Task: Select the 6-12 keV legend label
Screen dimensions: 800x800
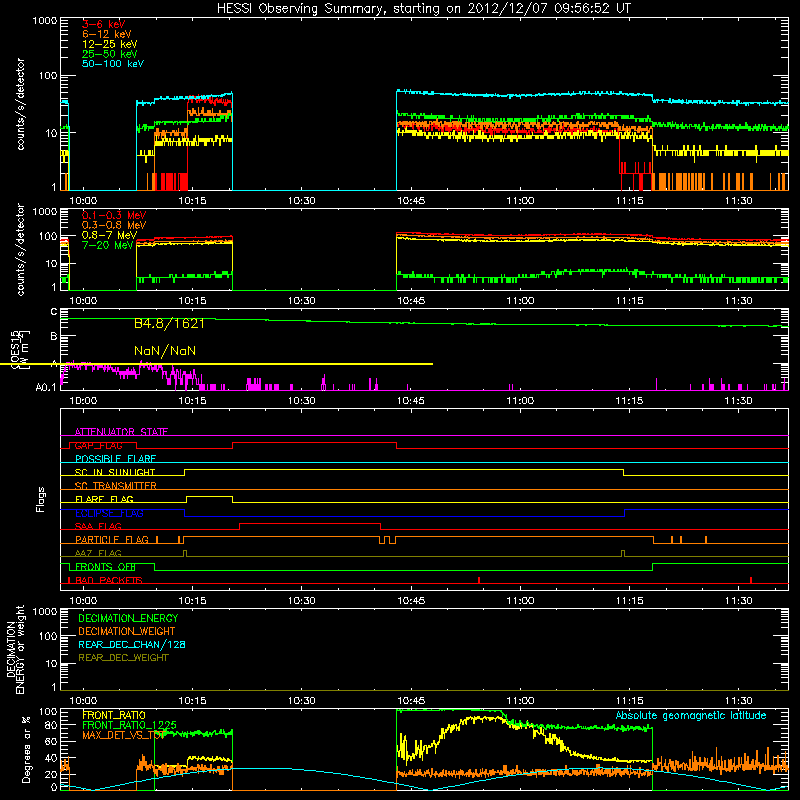Action: 107,34
